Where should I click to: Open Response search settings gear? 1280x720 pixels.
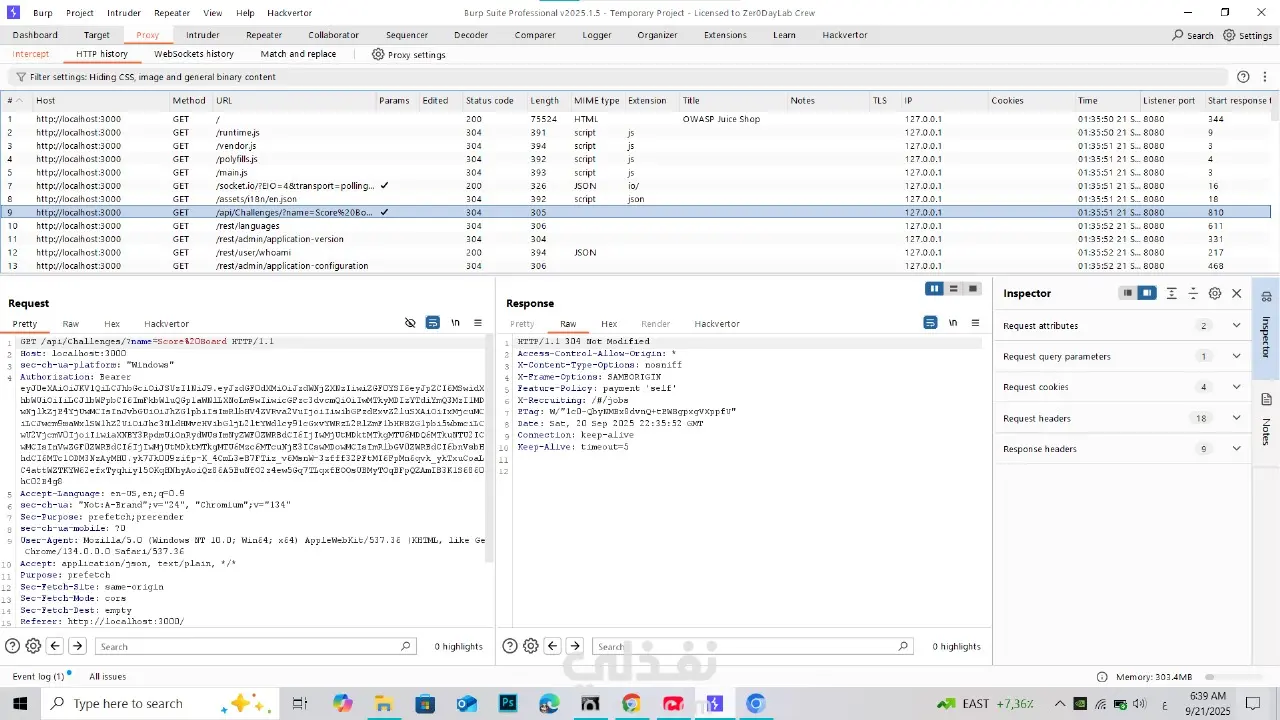click(531, 646)
